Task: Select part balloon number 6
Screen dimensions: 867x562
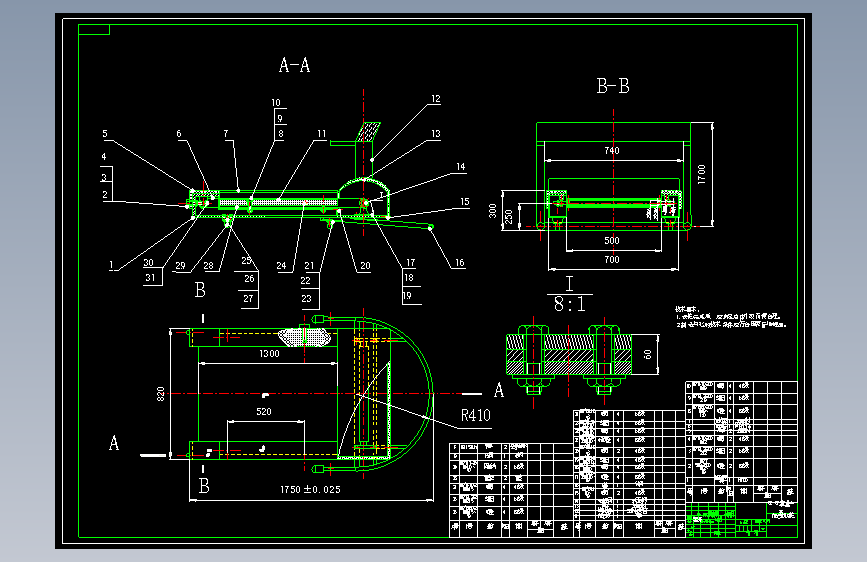Action: 179,134
